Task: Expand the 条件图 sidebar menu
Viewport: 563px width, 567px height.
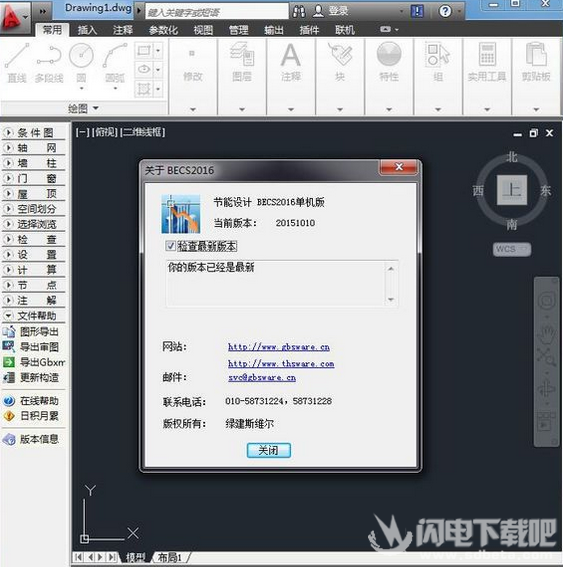Action: coord(34,133)
